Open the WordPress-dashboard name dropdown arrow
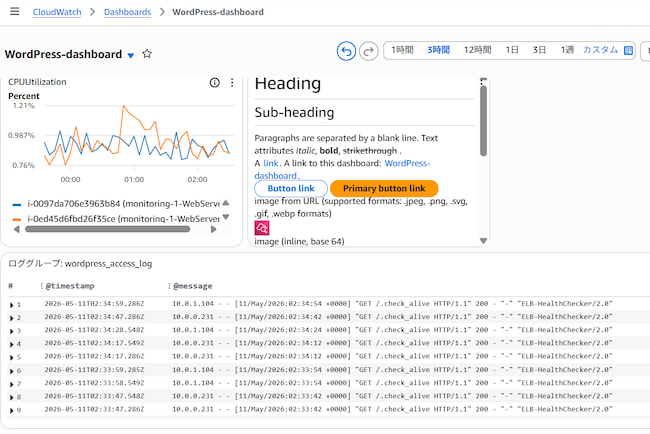The image size is (650, 434). click(131, 55)
